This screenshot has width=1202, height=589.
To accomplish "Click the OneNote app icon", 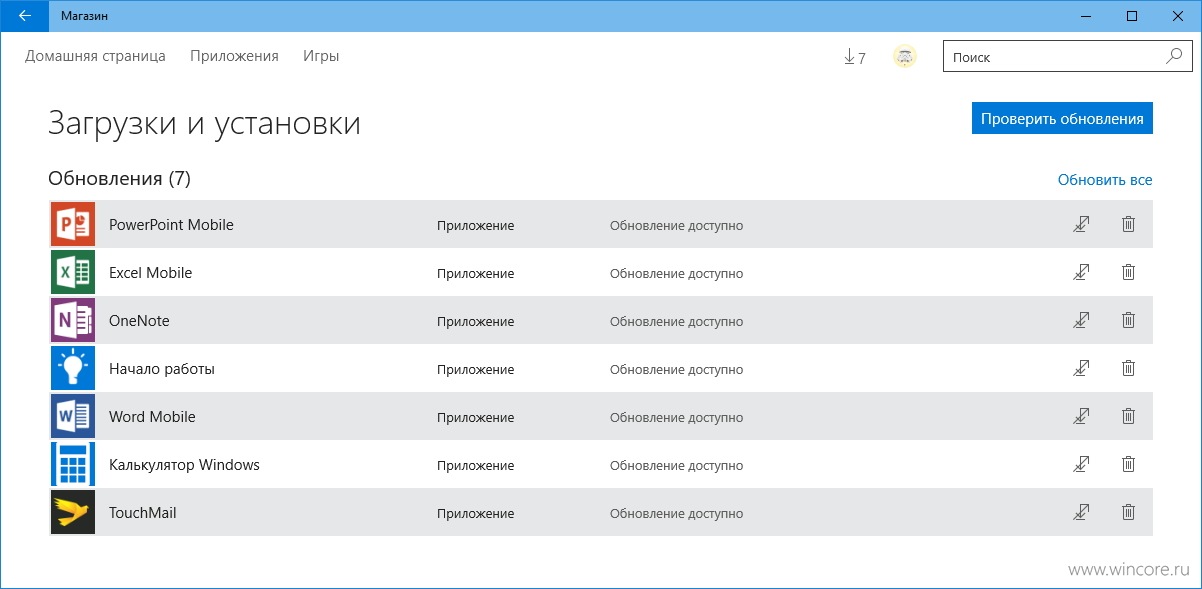I will [x=73, y=321].
